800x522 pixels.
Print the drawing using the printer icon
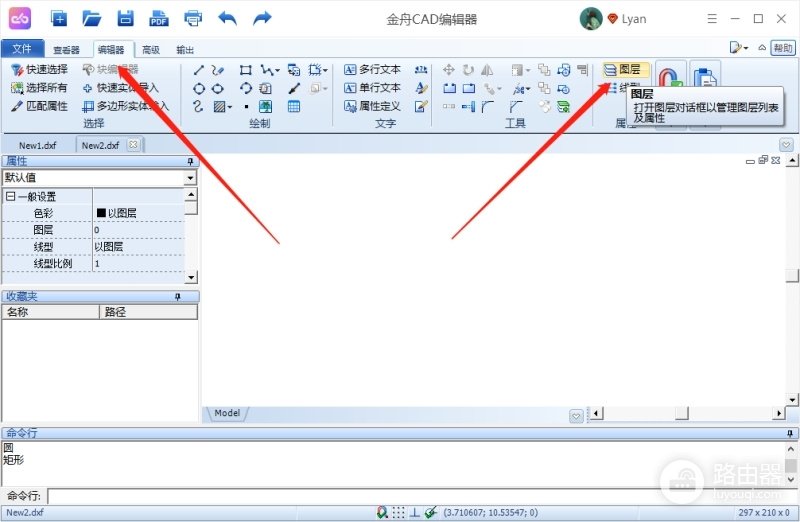(x=193, y=19)
